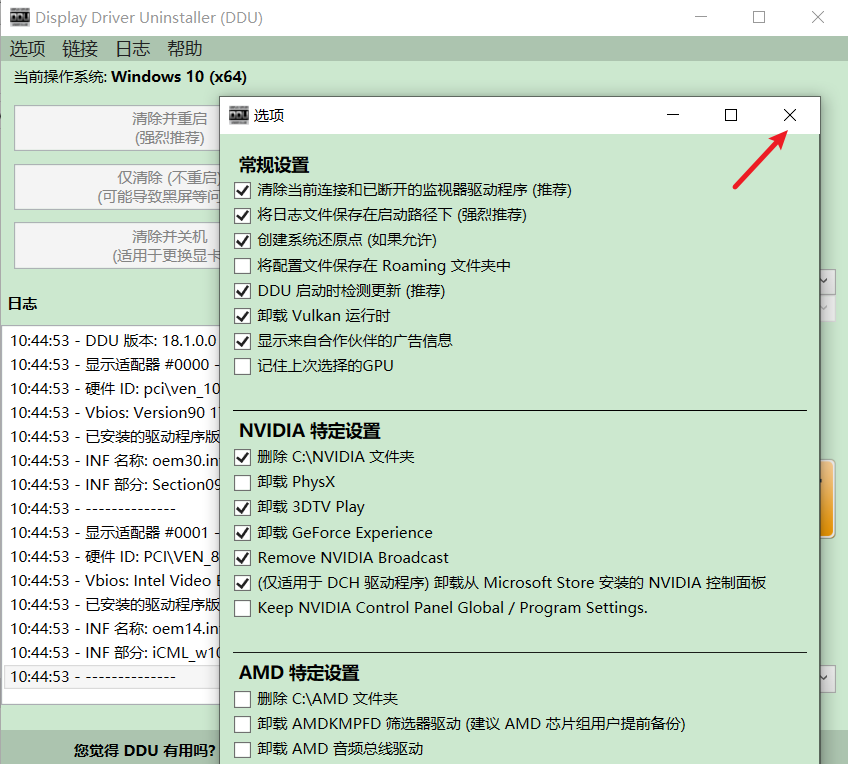
Task: Maximize the main DDU window
Action: pyautogui.click(x=759, y=17)
